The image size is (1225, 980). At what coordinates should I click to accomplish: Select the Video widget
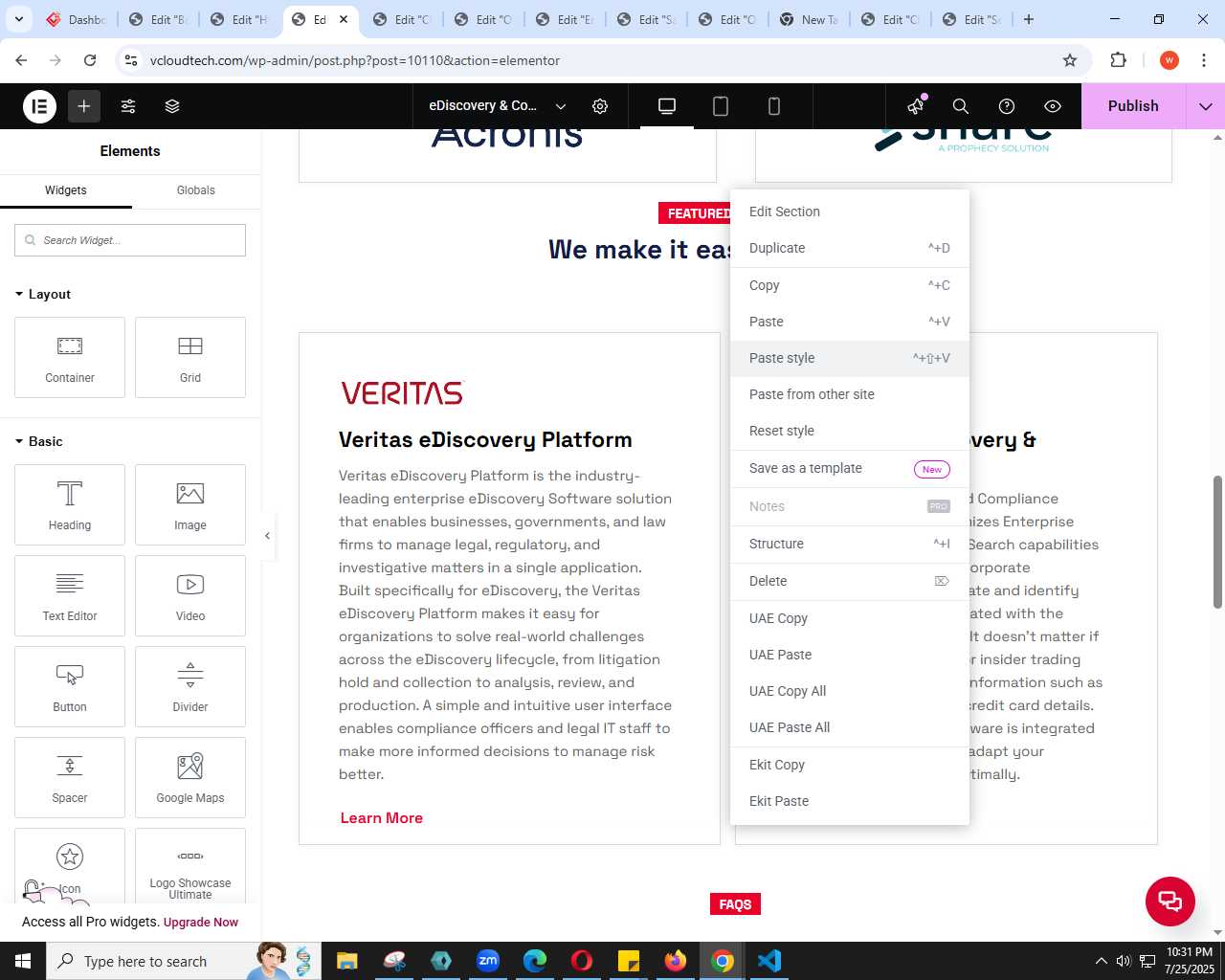[x=190, y=595]
